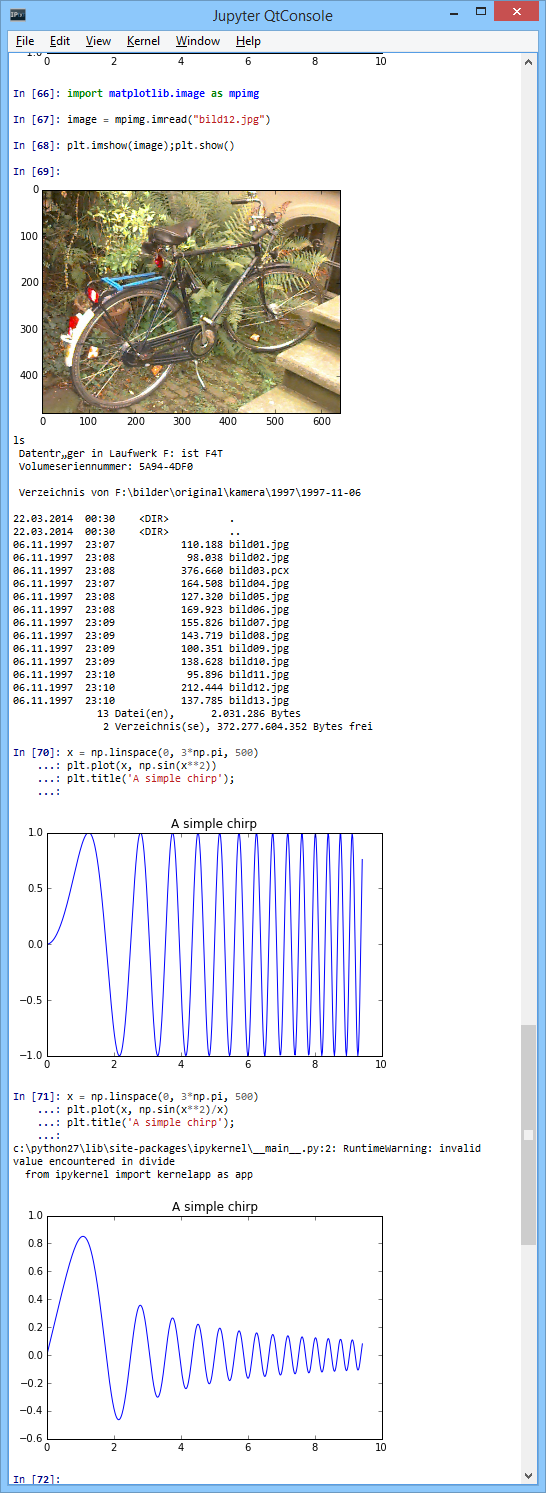Click the scroll down arrow of the scrollbar

(529, 1475)
